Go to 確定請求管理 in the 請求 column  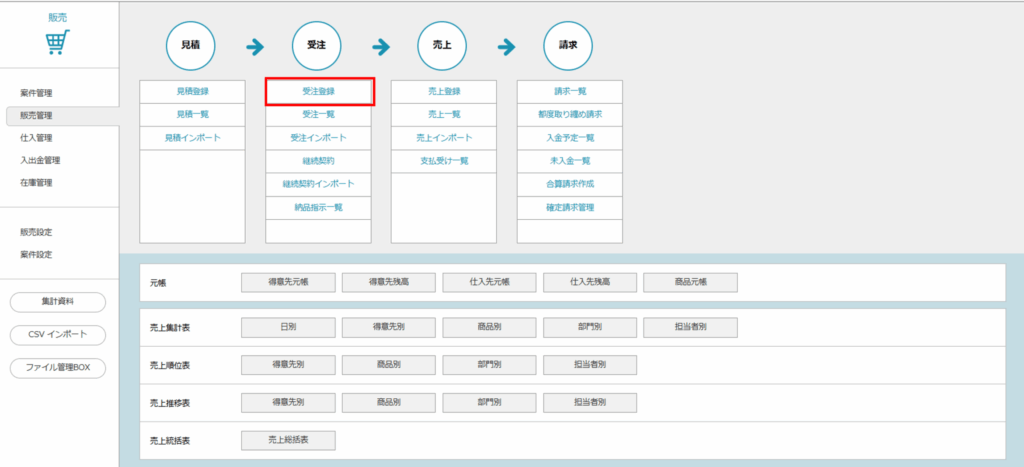(x=569, y=207)
